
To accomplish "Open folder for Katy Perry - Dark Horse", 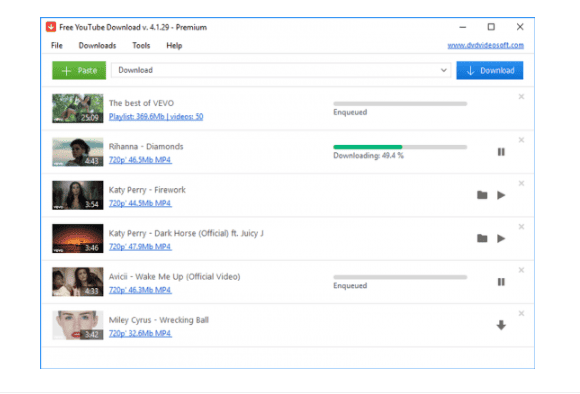I will coord(482,238).
